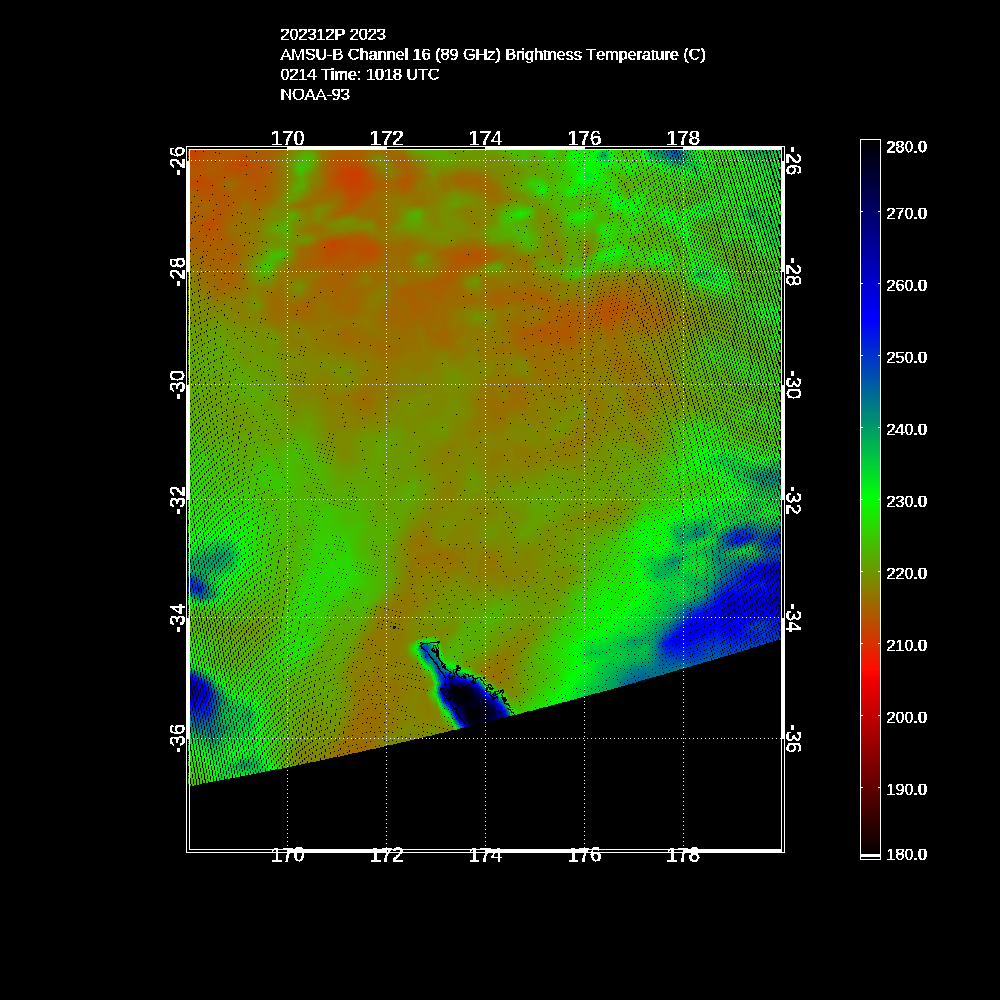The width and height of the screenshot is (1000, 1000).
Task: Click the 250.0 colorbar label
Action: pos(906,358)
